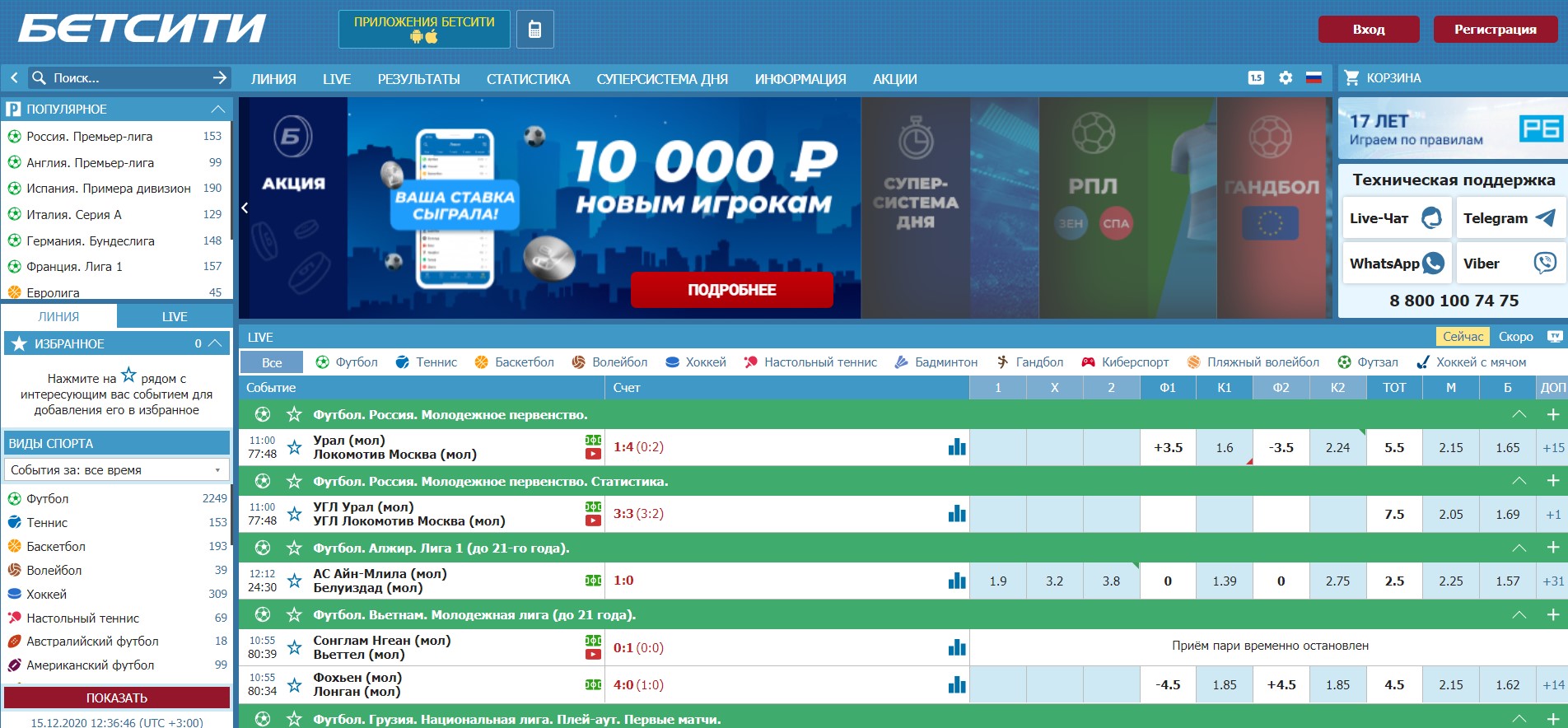
Task: Open video stream for Сонглам Нгеан match
Action: (593, 655)
